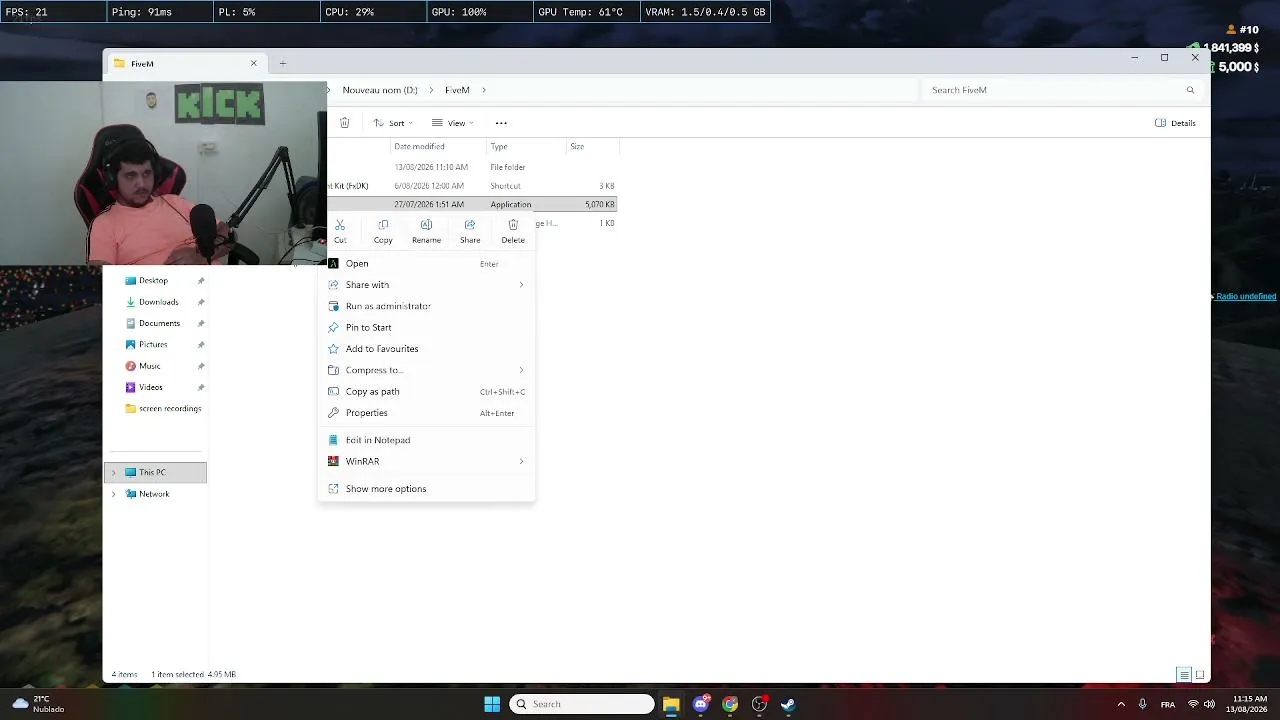Viewport: 1280px width, 720px height.
Task: Click the FiveM breadcrumb in address bar
Action: coord(457,90)
